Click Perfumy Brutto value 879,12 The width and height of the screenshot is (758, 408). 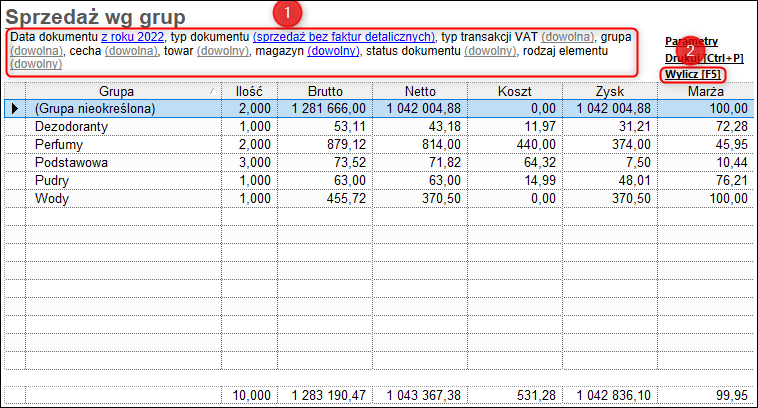[x=347, y=145]
